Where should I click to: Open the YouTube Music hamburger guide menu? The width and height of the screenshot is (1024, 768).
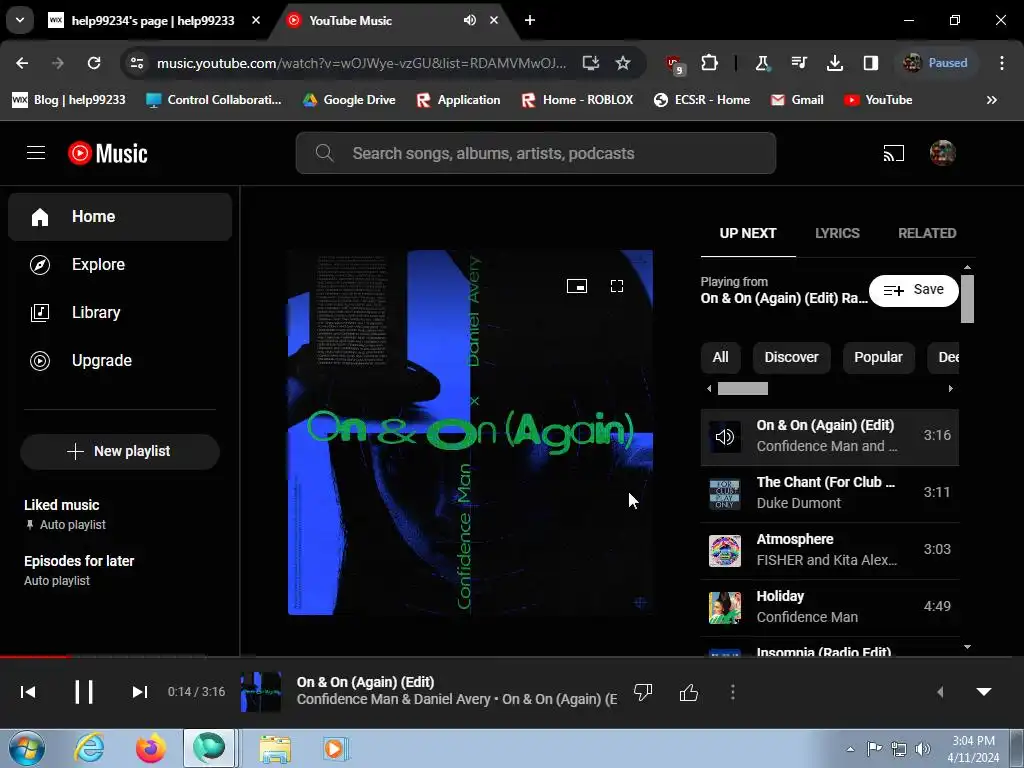pos(36,153)
